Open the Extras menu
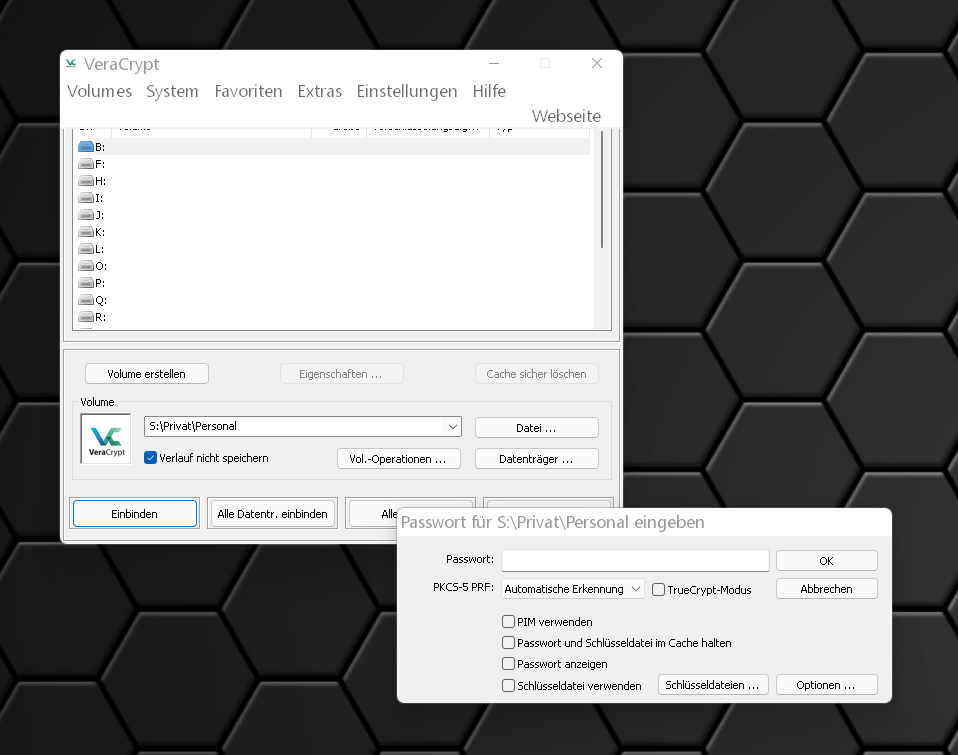958x755 pixels. click(320, 91)
